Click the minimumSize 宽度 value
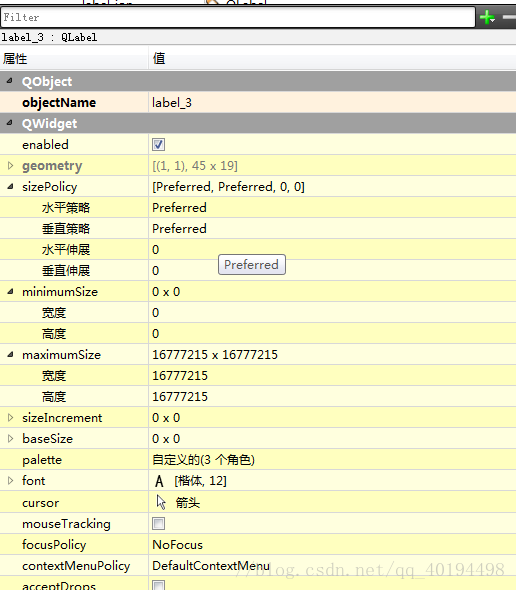Viewport: 516px width, 590px height. point(155,313)
